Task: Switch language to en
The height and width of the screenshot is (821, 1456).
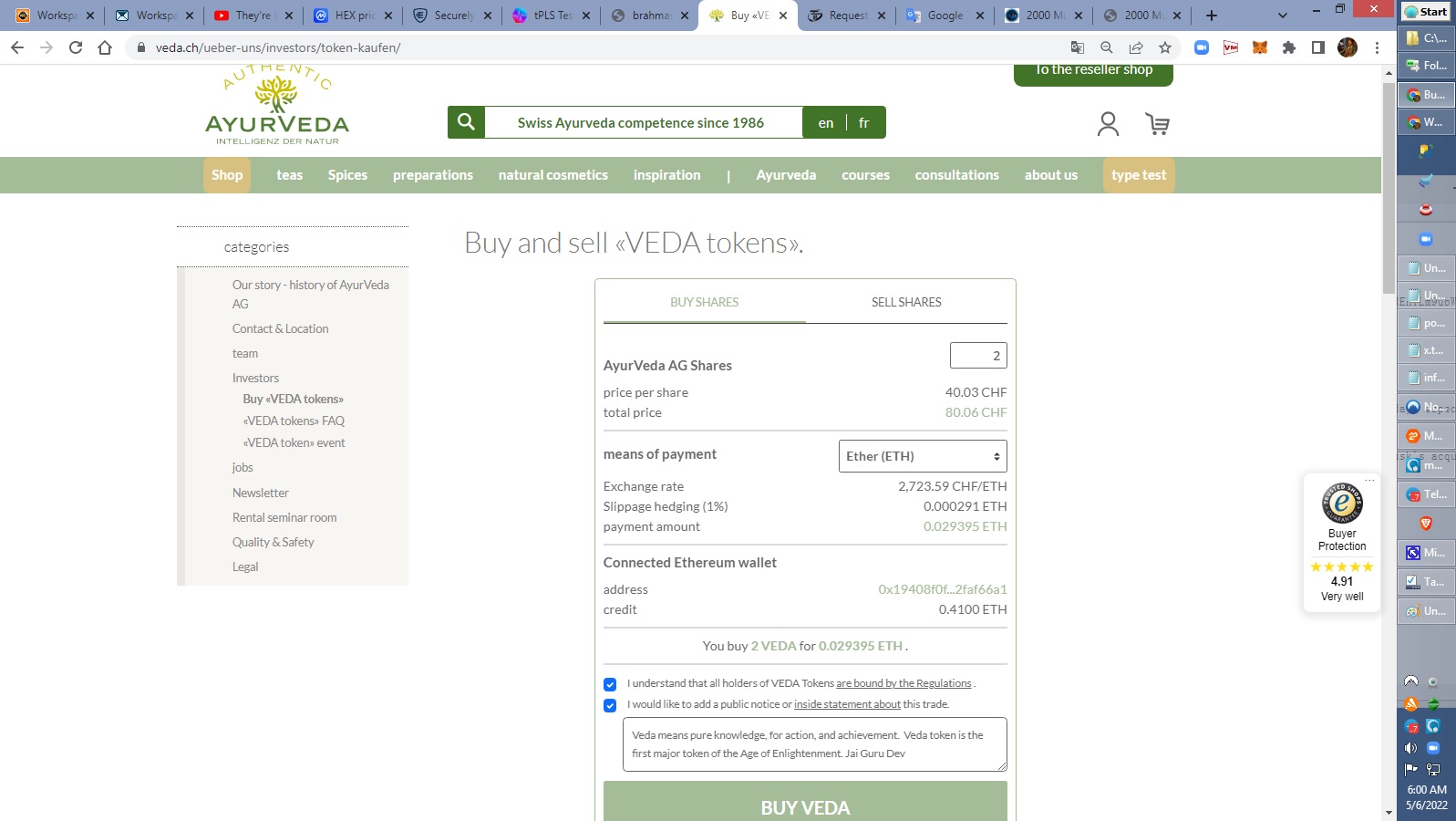Action: pos(826,123)
